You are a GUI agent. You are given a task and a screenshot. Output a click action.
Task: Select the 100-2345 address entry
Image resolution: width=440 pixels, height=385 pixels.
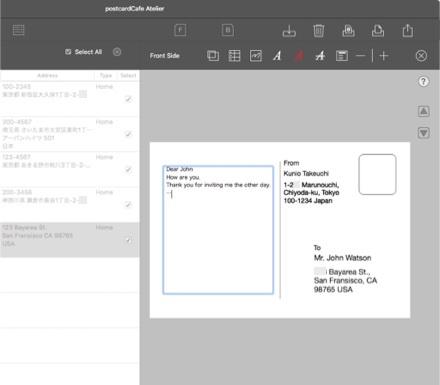click(x=69, y=99)
